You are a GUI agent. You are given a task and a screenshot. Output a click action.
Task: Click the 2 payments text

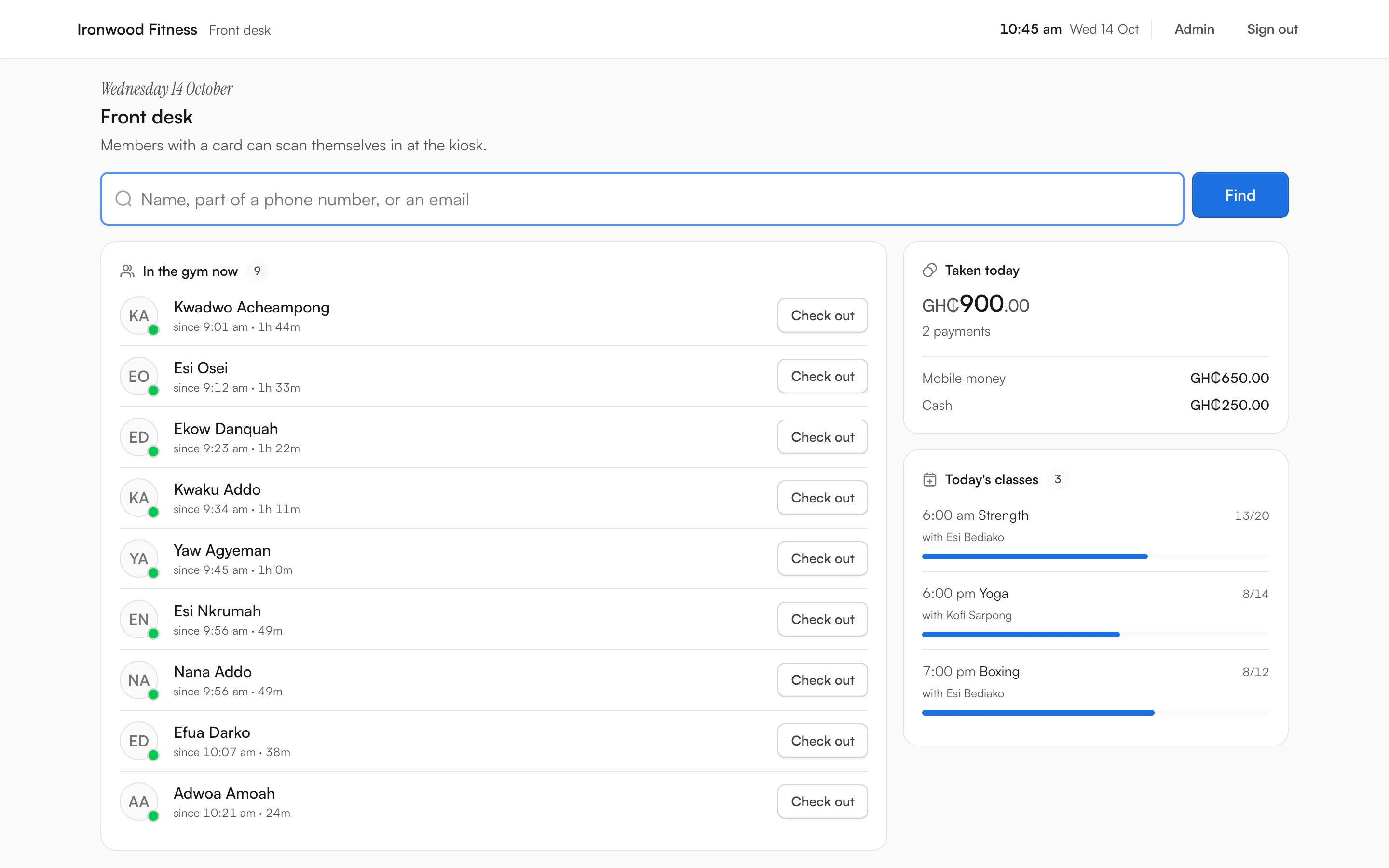955,331
